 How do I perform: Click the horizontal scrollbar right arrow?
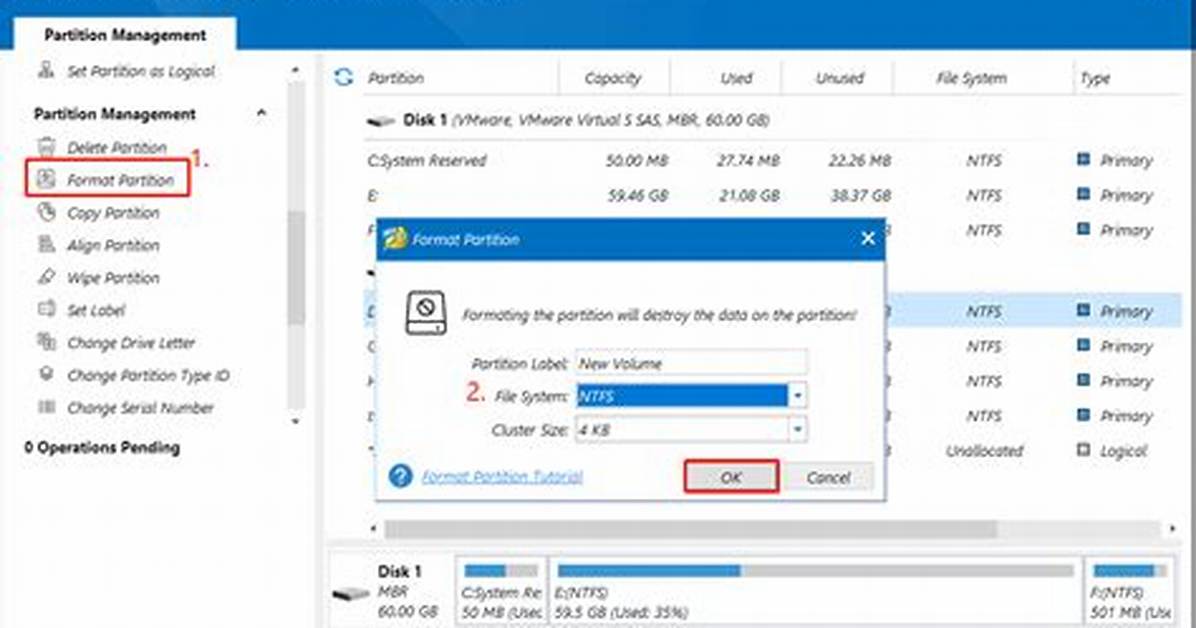1172,528
